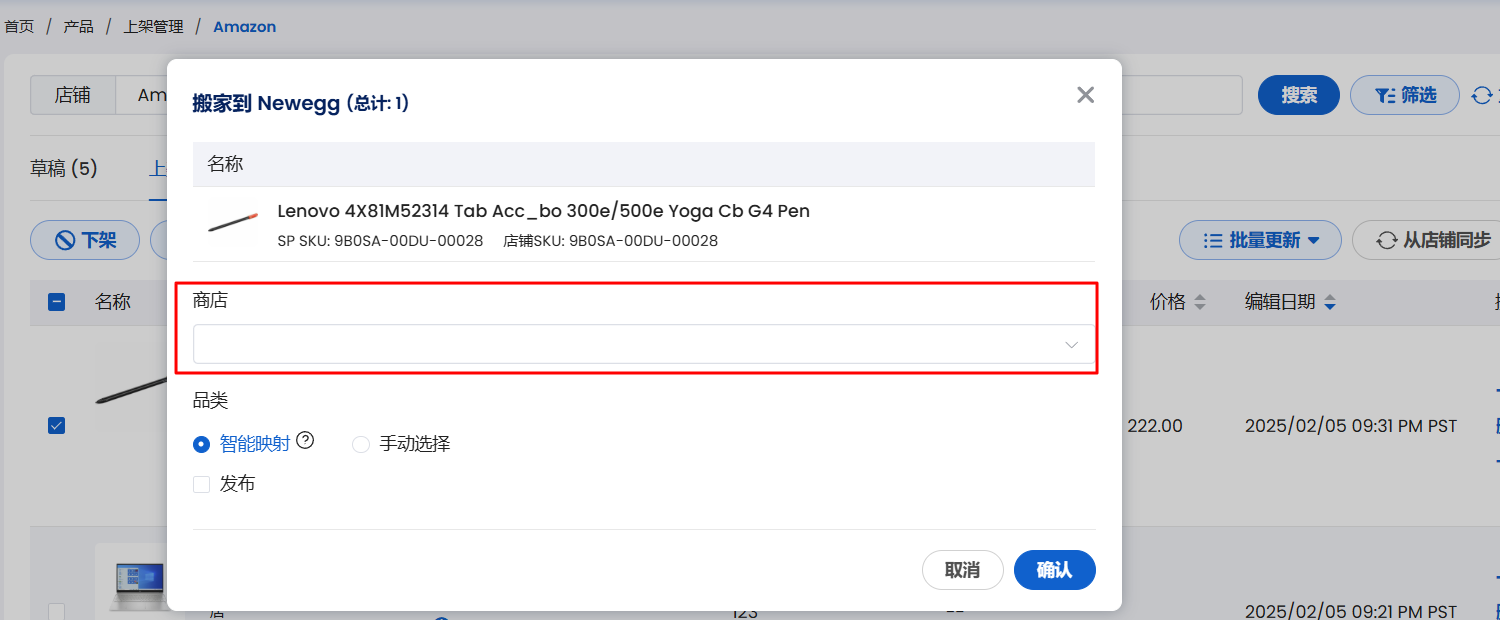This screenshot has width=1500, height=620.
Task: Go to 产品 in the breadcrumb
Action: (x=78, y=27)
